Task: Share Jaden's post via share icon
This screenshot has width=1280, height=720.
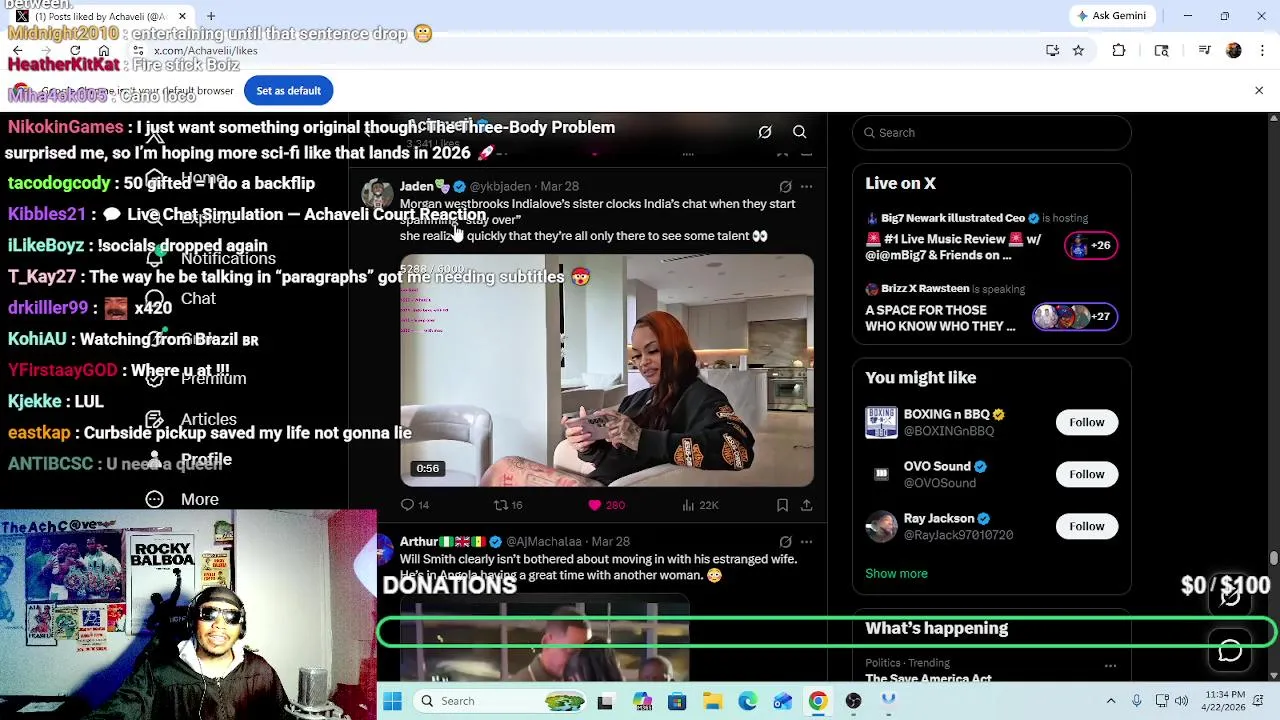Action: [x=806, y=505]
